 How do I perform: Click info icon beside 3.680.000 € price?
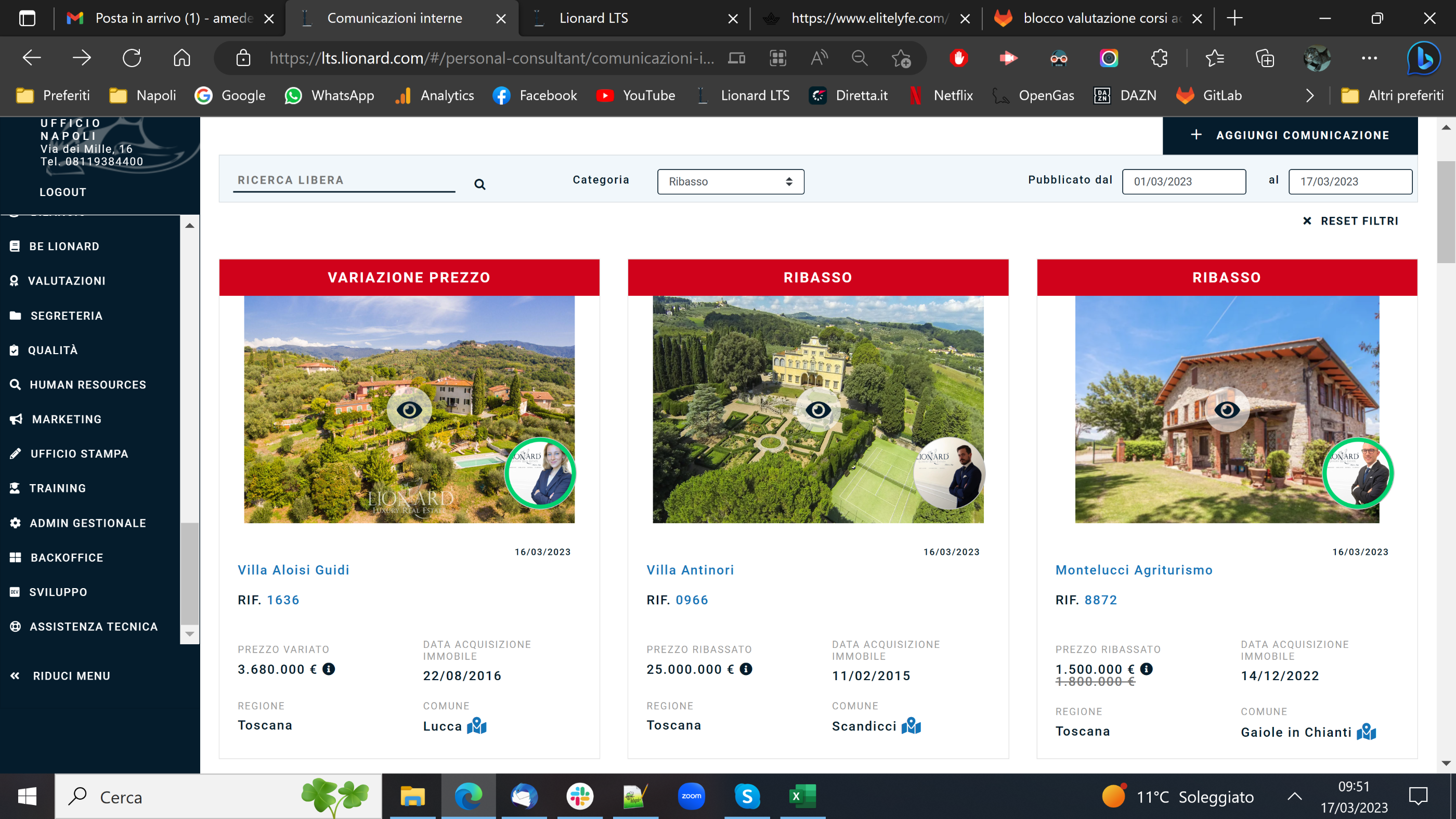point(329,669)
